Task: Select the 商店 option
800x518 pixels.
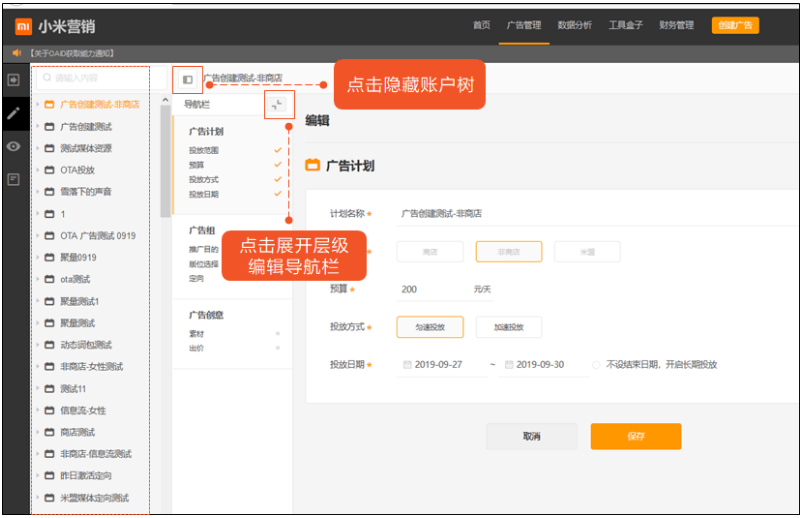Action: 430,252
